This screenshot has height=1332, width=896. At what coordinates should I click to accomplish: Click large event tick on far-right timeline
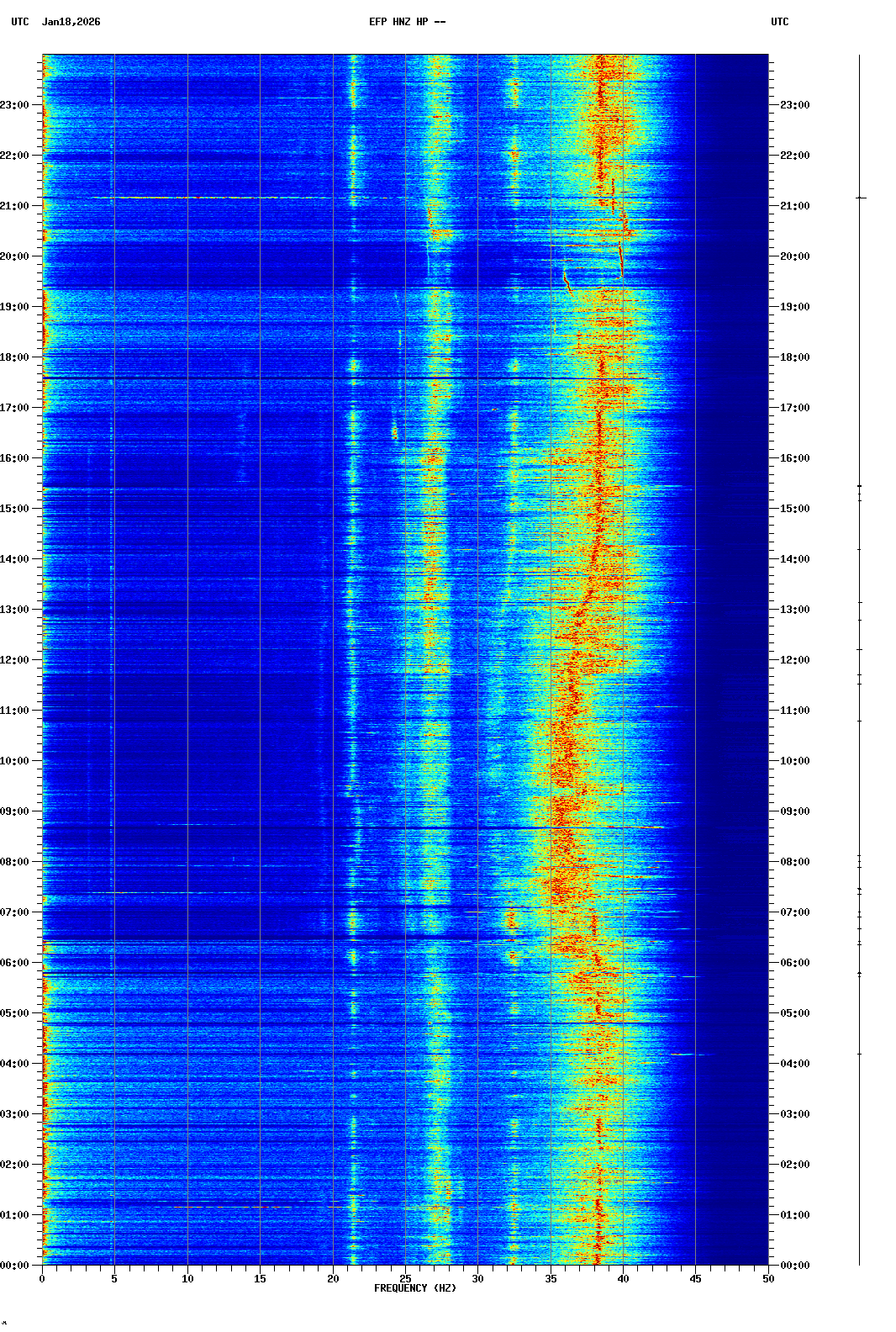click(x=860, y=198)
